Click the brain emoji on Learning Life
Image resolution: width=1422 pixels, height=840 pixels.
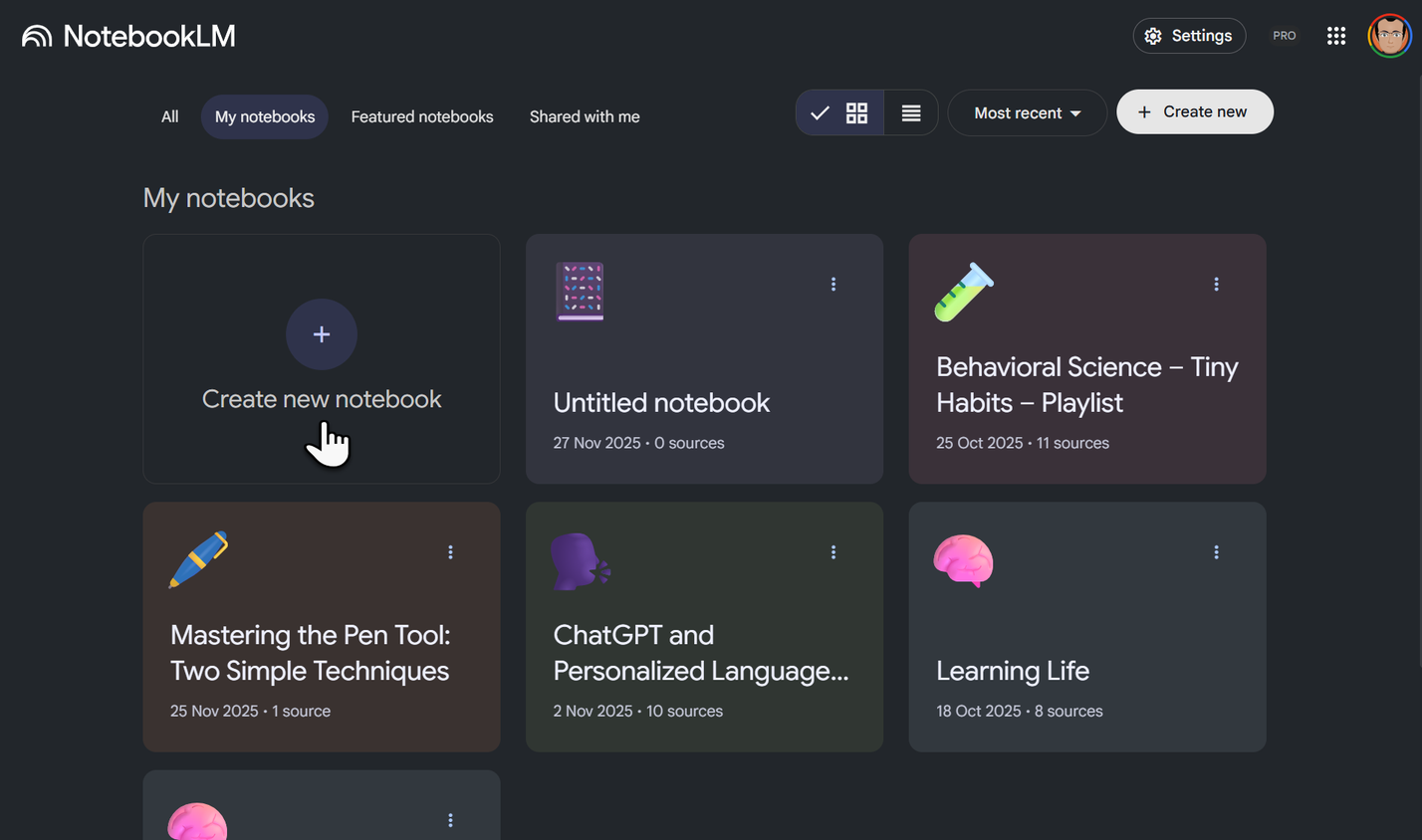(x=964, y=561)
